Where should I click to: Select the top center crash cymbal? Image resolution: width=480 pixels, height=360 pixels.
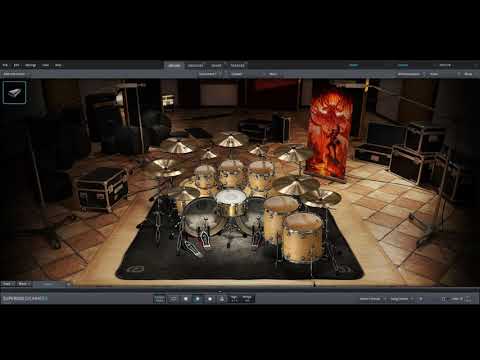coord(231,139)
